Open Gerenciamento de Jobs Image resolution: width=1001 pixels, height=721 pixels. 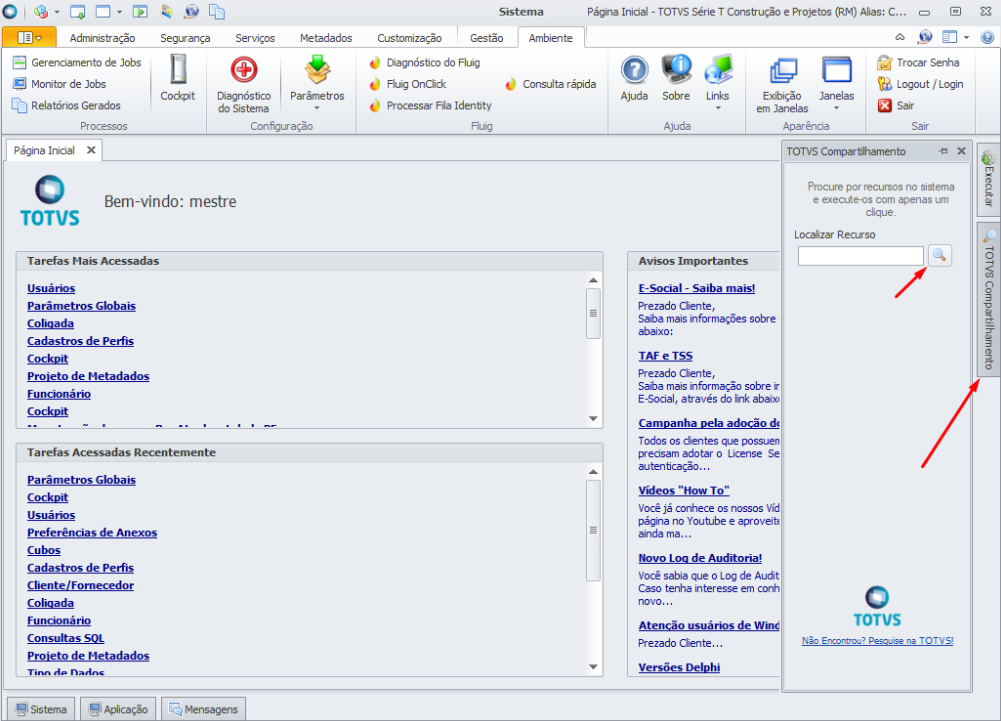point(77,63)
